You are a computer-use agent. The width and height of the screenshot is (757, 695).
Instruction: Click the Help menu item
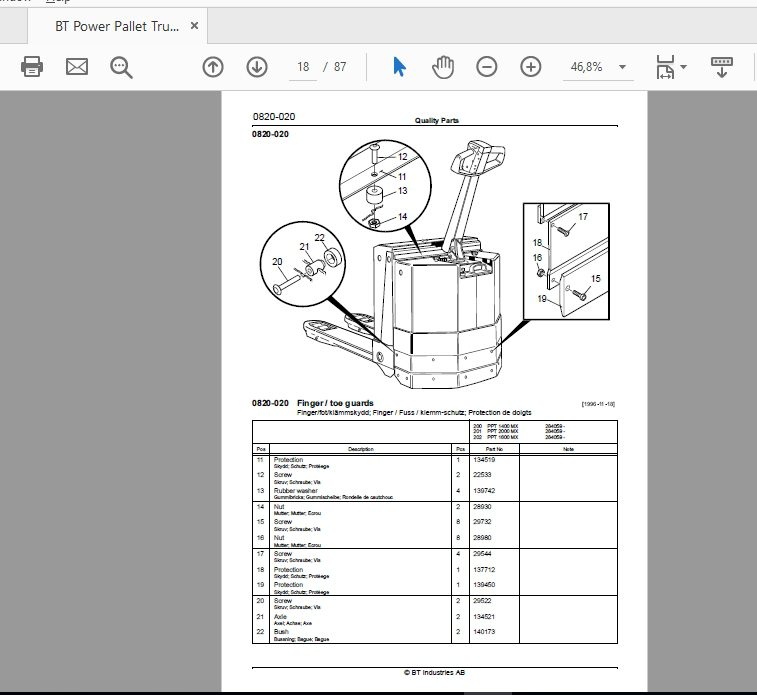click(x=58, y=1)
